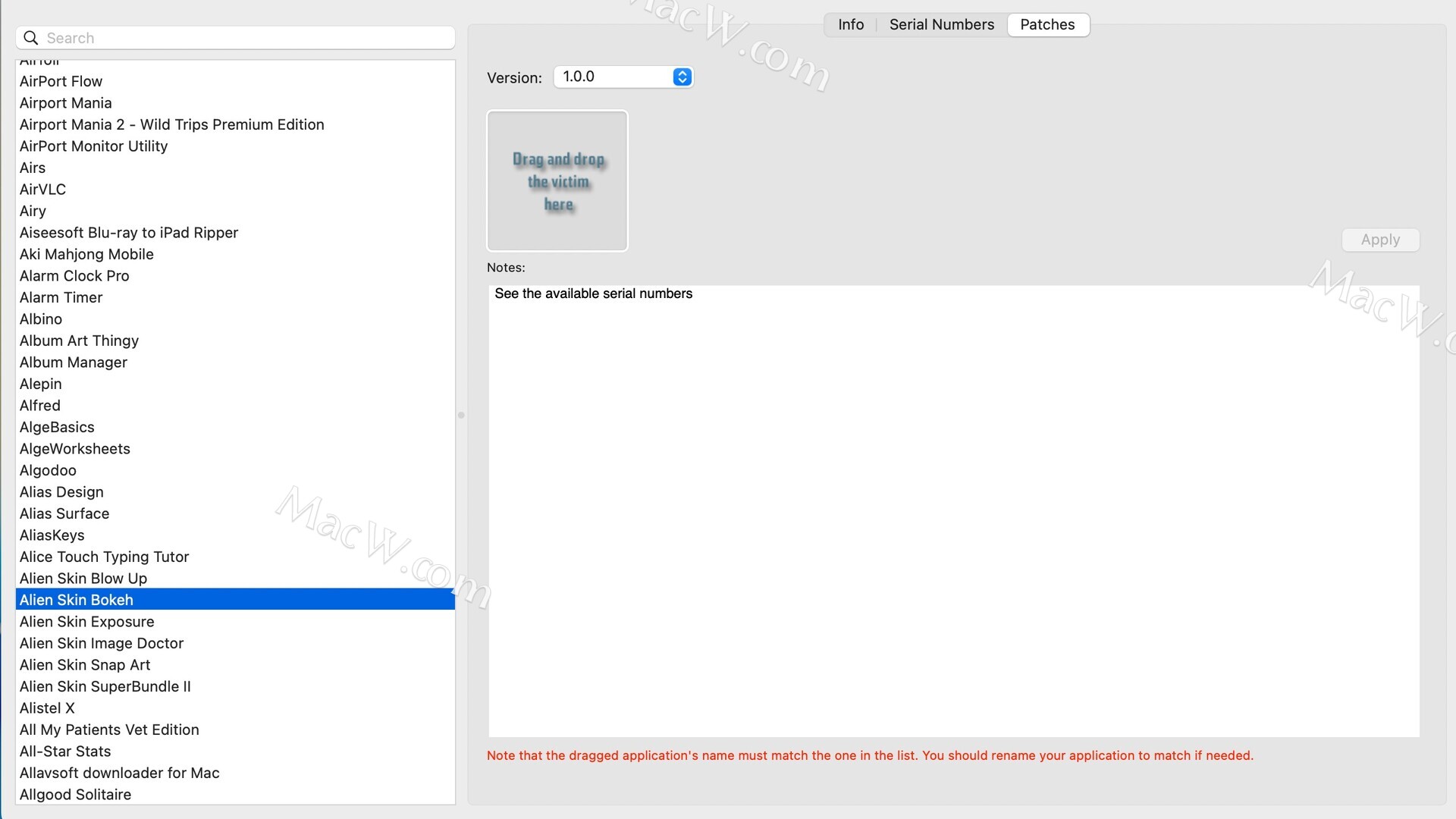Click the Apply button

[x=1380, y=240]
